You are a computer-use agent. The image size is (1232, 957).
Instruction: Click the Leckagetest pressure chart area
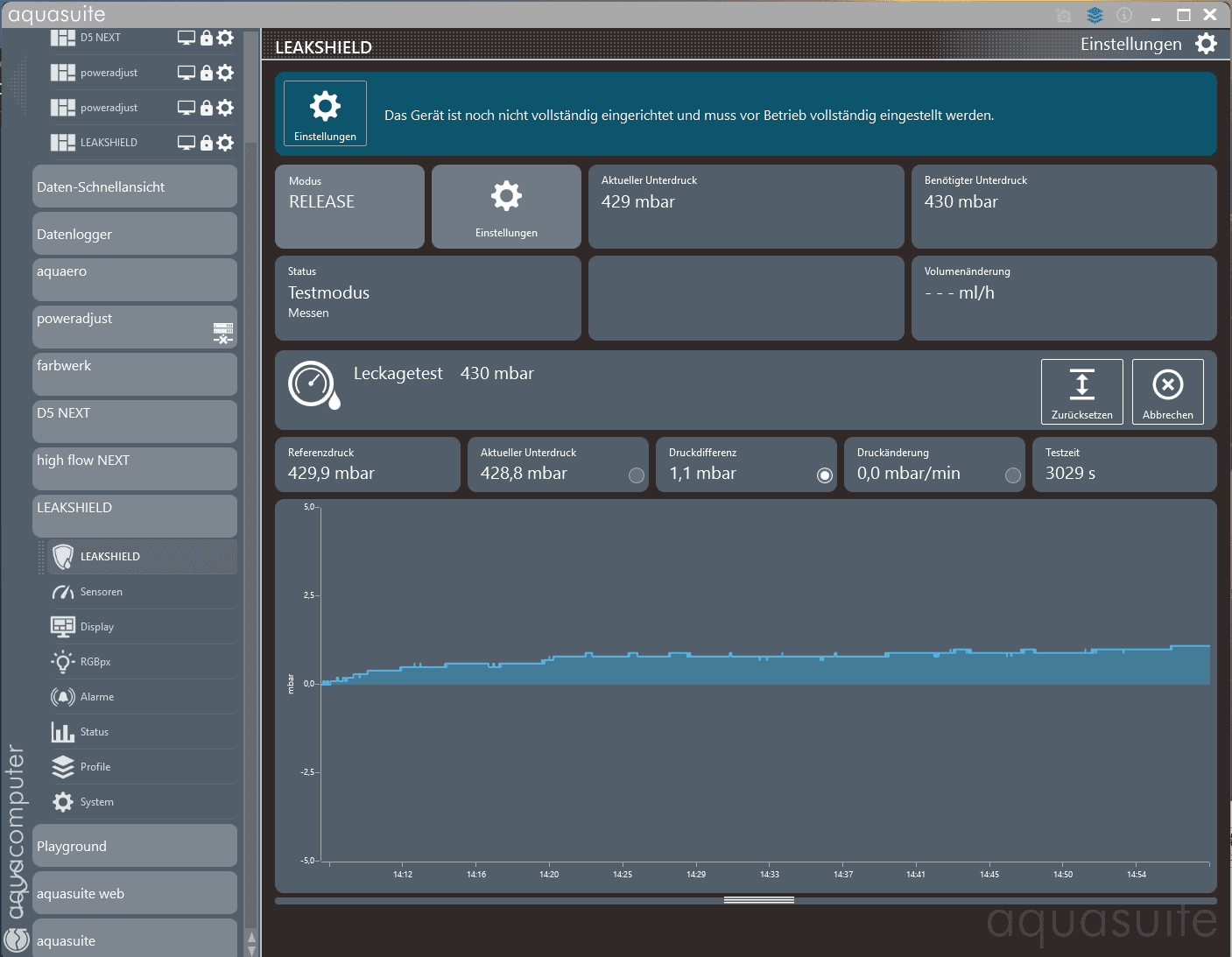[746, 696]
